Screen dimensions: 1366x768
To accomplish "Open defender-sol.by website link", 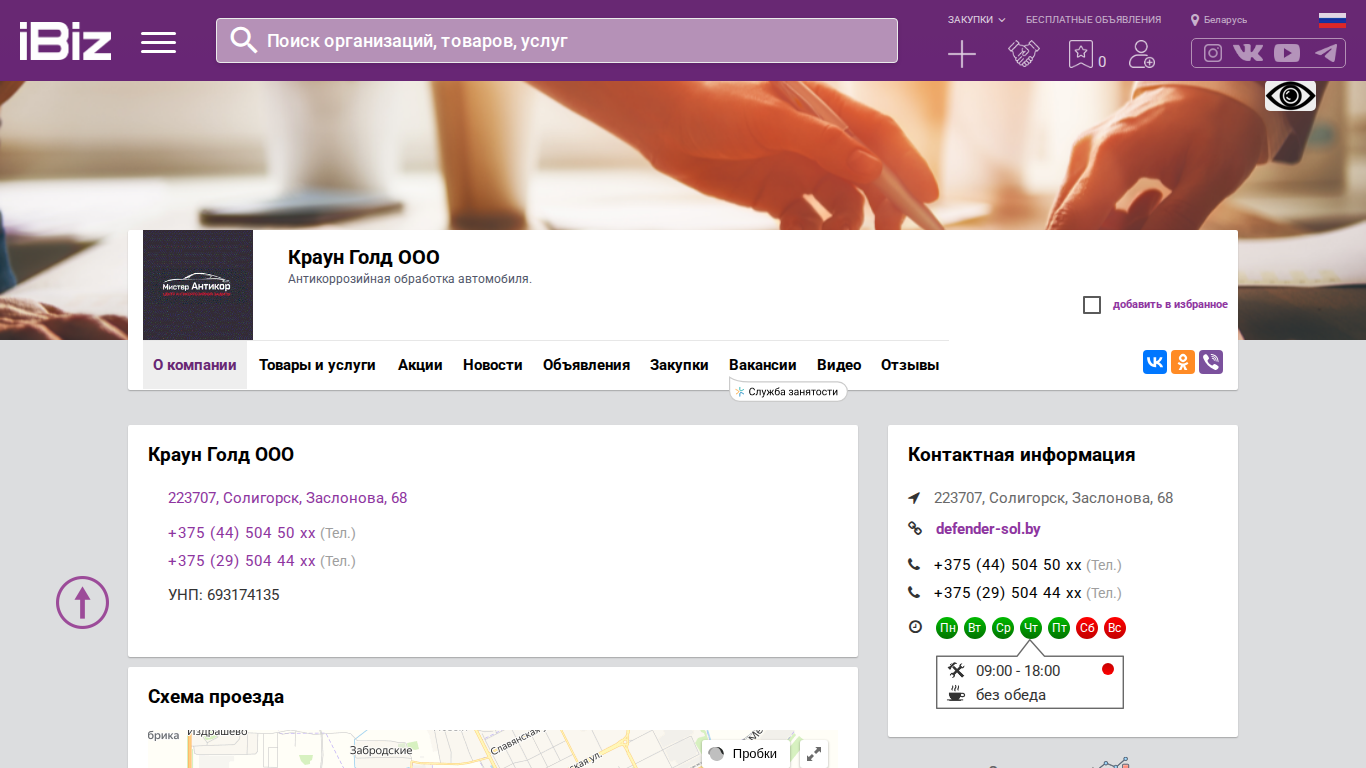I will pyautogui.click(x=988, y=529).
